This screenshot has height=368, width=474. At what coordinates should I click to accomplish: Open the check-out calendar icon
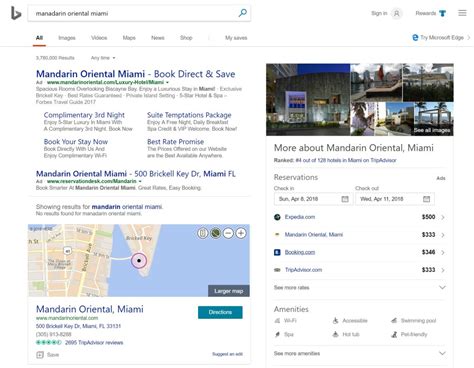coord(426,199)
